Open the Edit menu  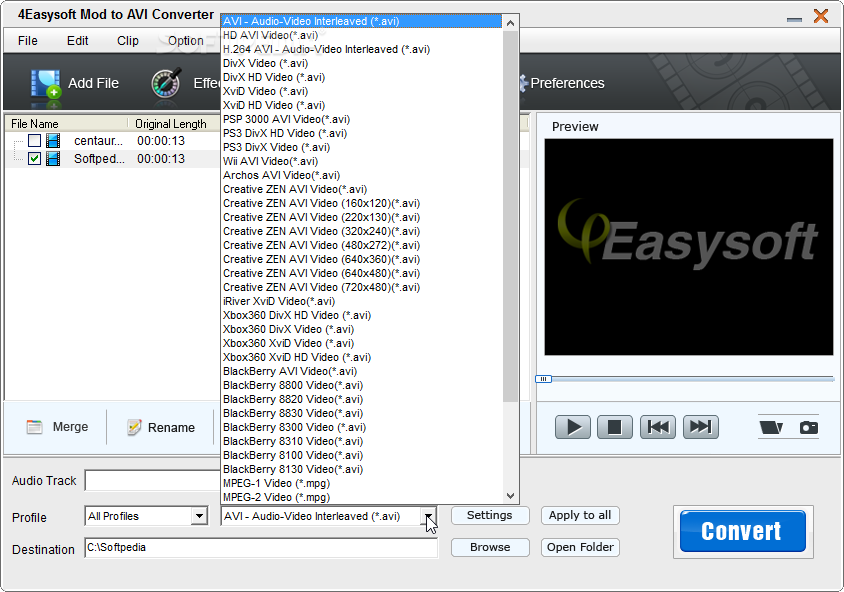[x=78, y=41]
